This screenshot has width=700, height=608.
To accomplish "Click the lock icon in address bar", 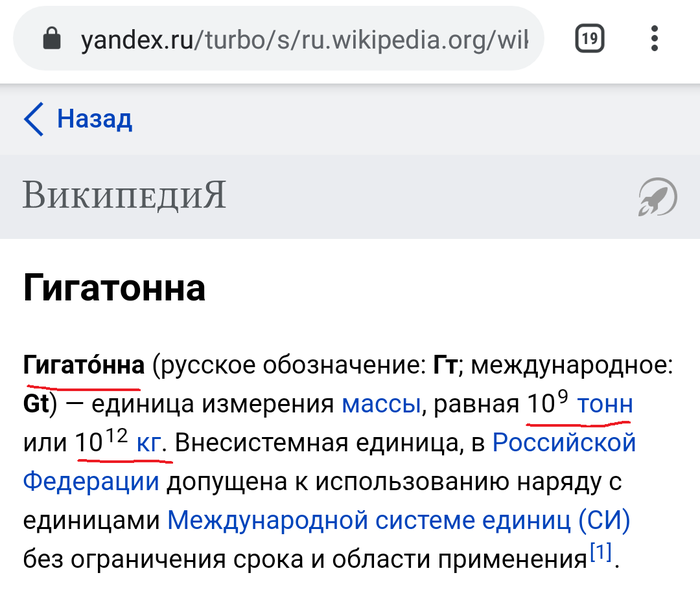I will click(49, 40).
